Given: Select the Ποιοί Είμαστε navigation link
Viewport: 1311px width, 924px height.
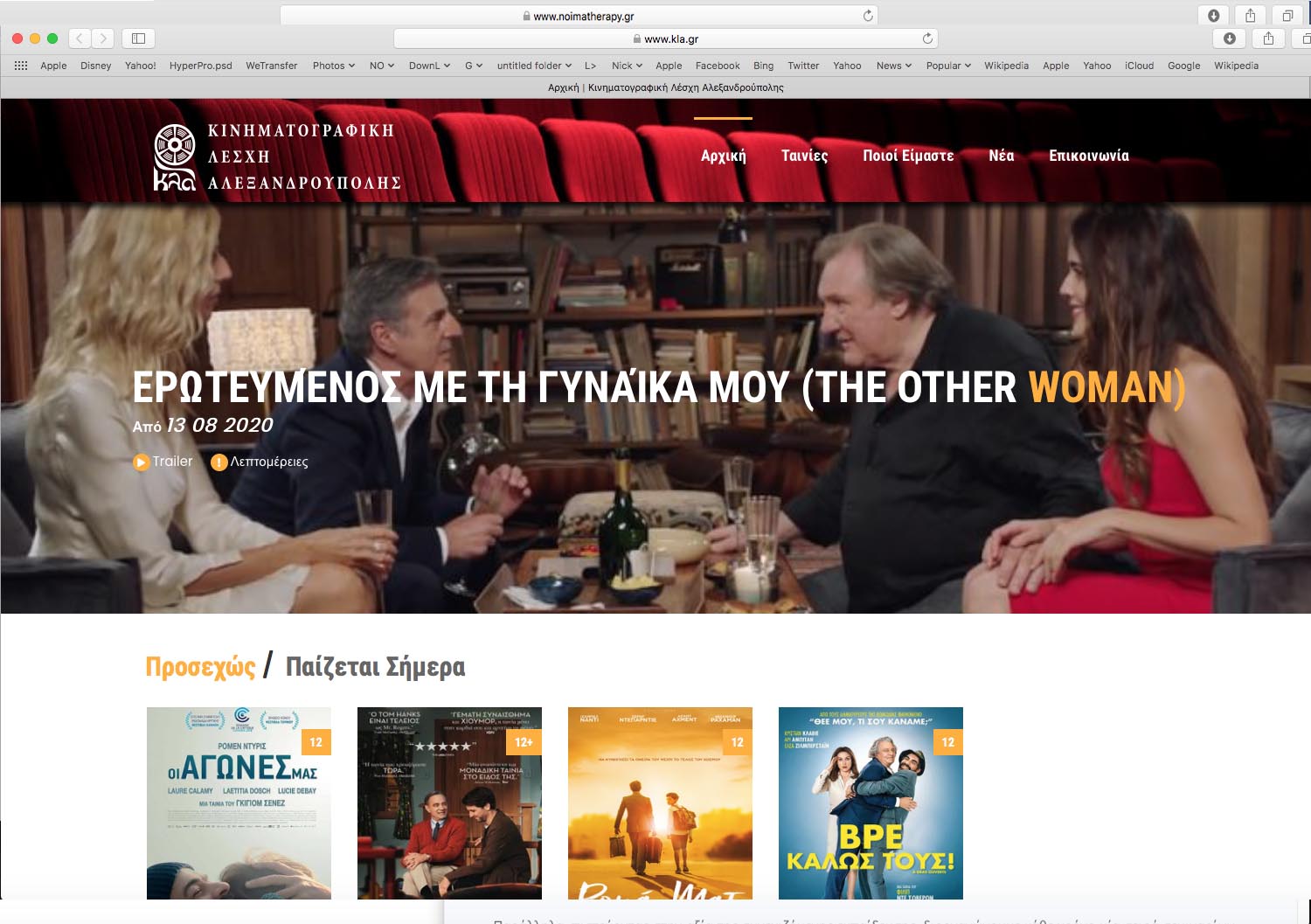Looking at the screenshot, I should [x=908, y=156].
